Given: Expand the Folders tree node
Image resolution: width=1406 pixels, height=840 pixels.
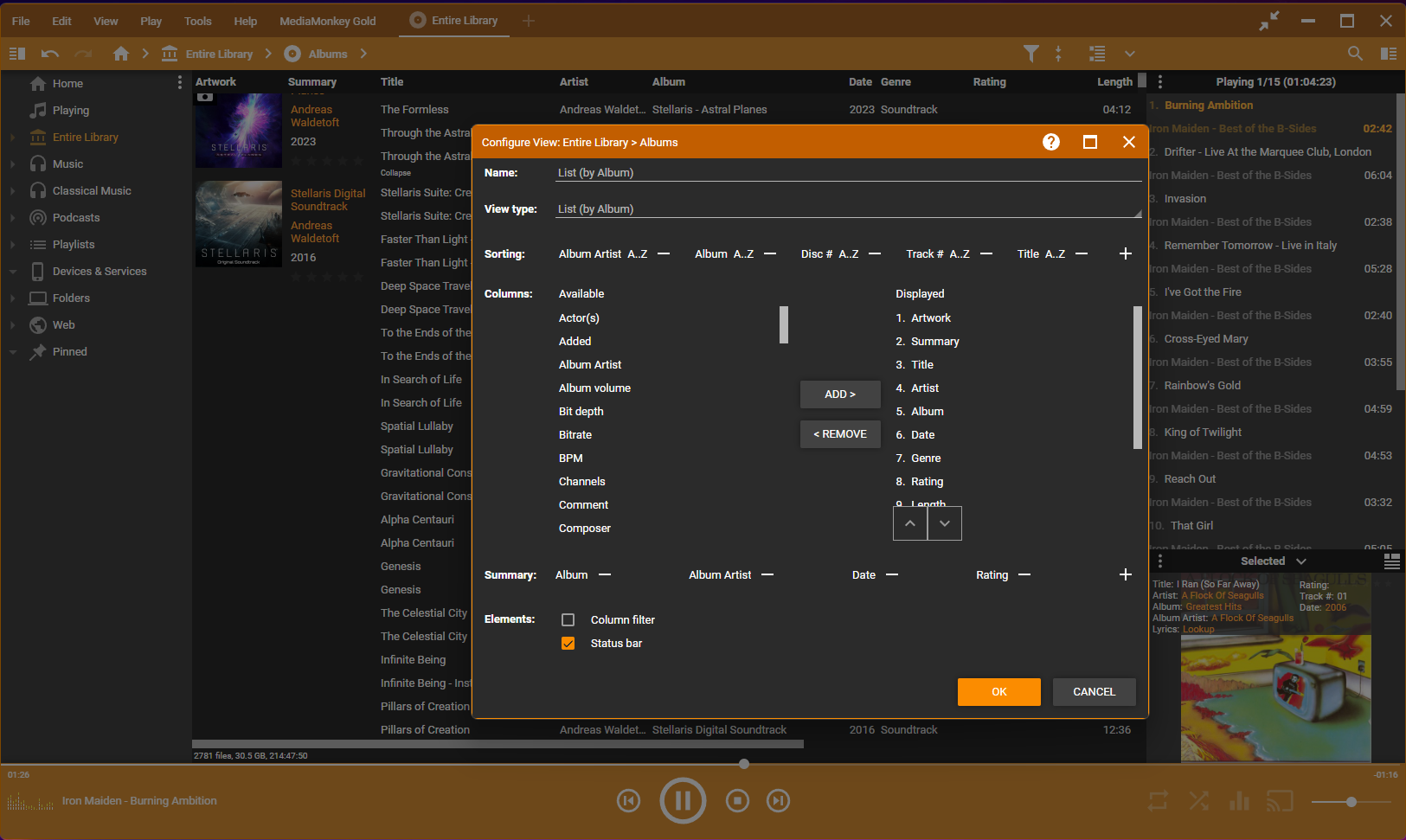Looking at the screenshot, I should pos(12,298).
